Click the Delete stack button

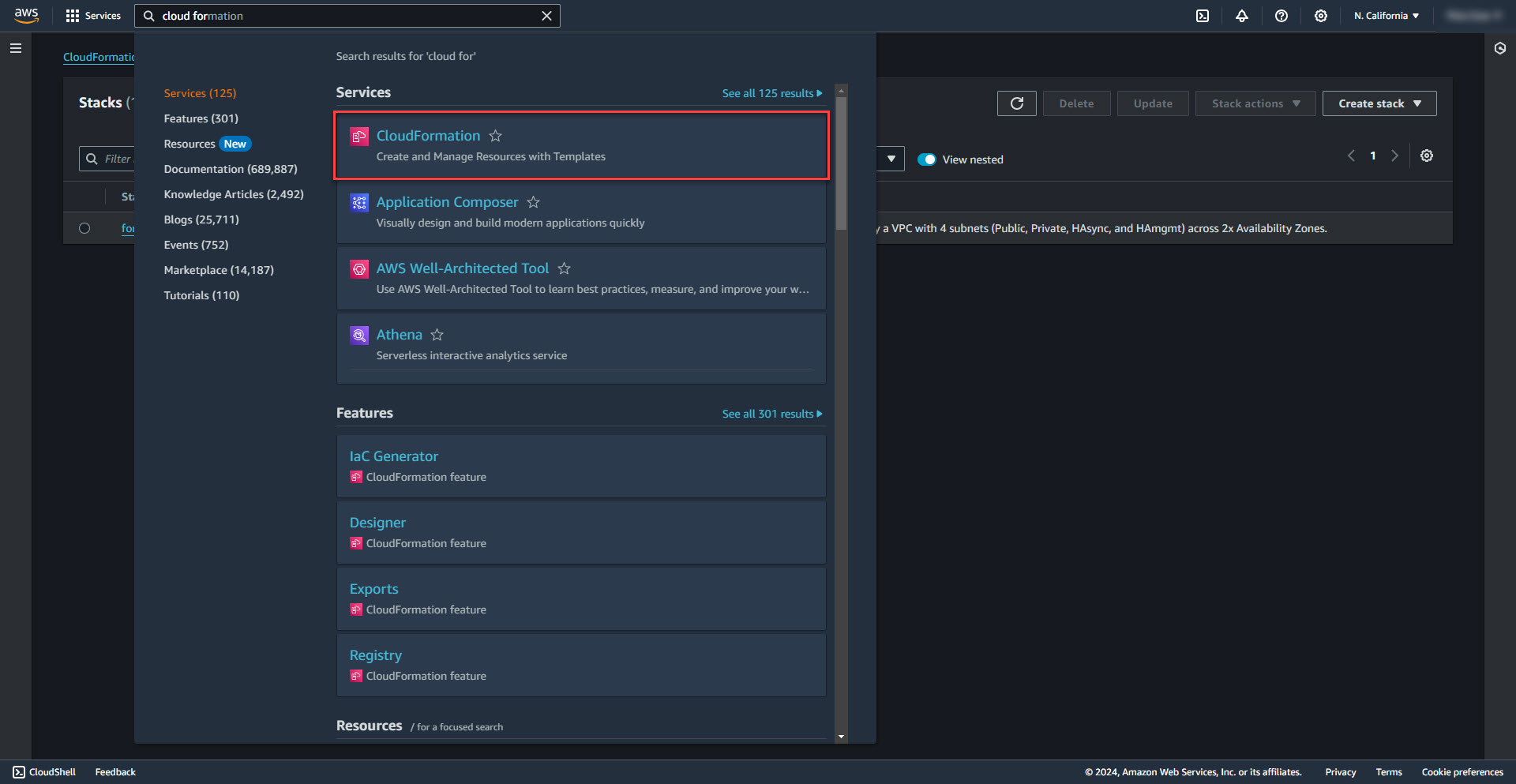(x=1076, y=103)
